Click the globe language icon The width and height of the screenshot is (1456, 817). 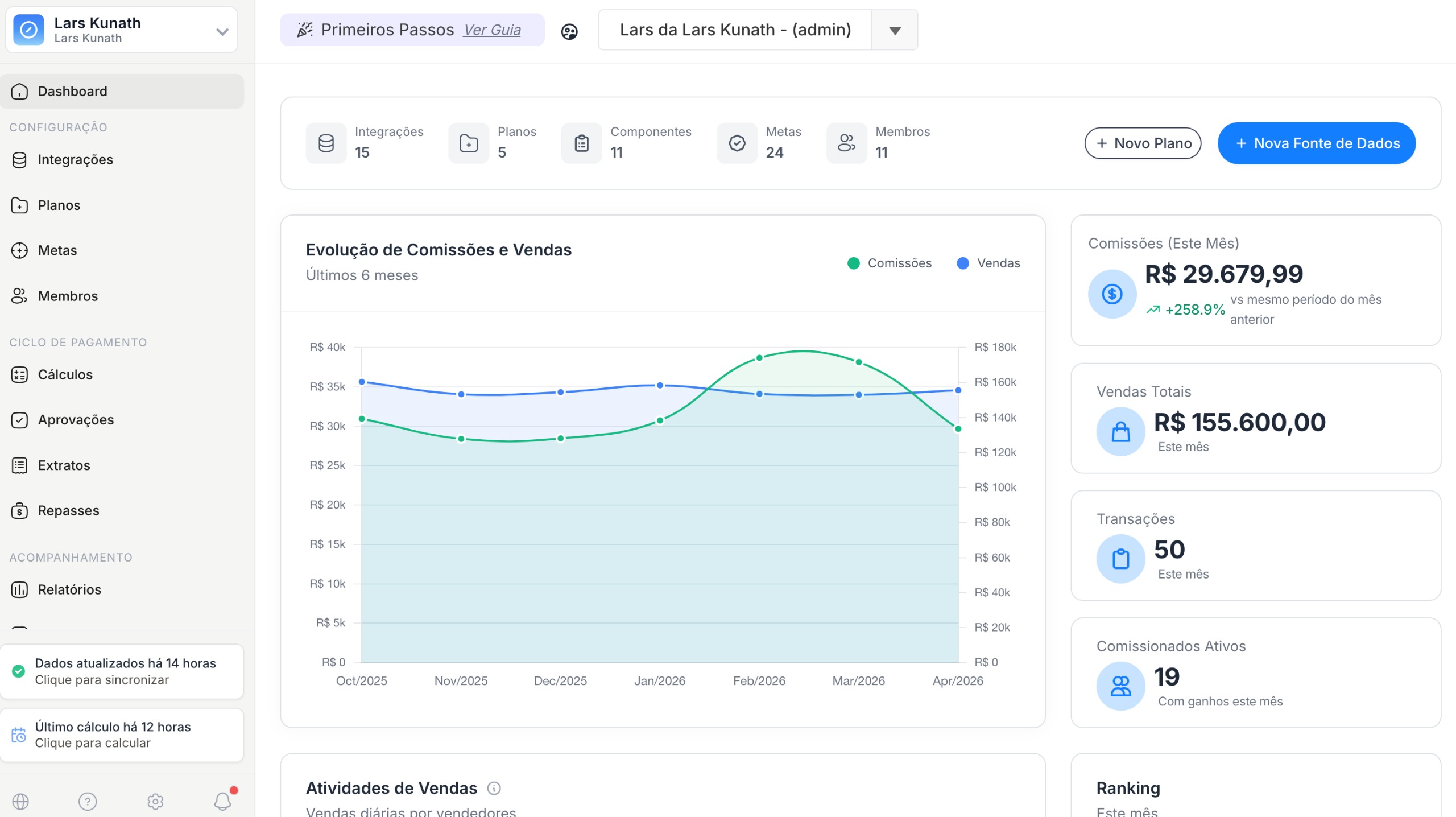20,802
